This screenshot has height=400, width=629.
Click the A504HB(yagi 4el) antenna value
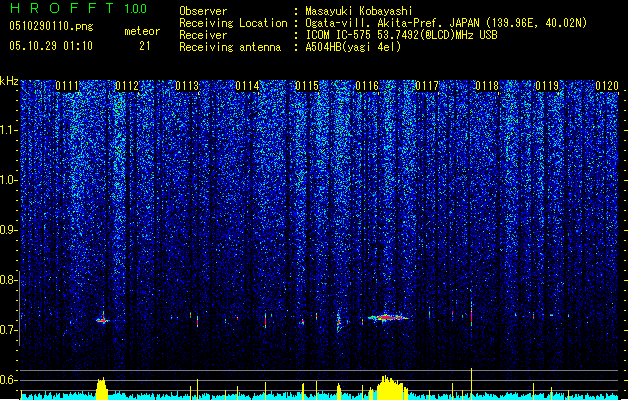(x=353, y=47)
